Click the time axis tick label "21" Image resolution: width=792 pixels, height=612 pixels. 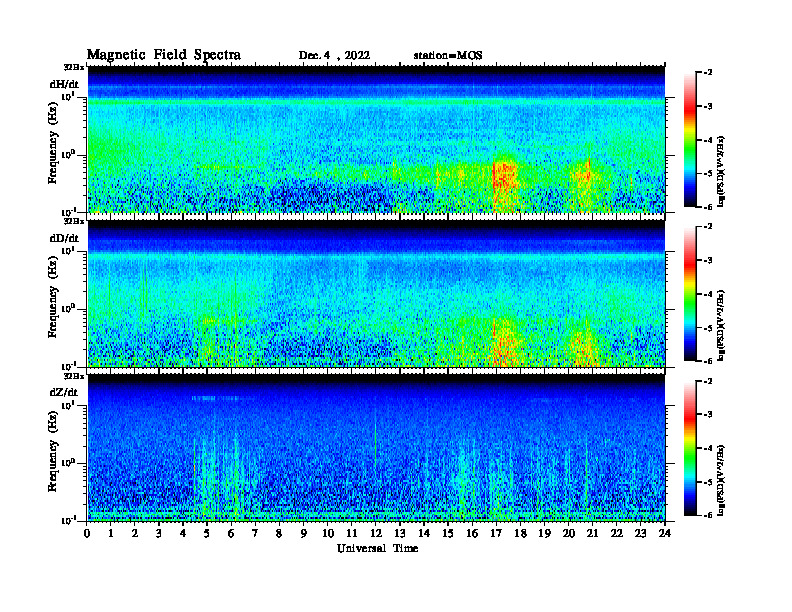pyautogui.click(x=592, y=534)
